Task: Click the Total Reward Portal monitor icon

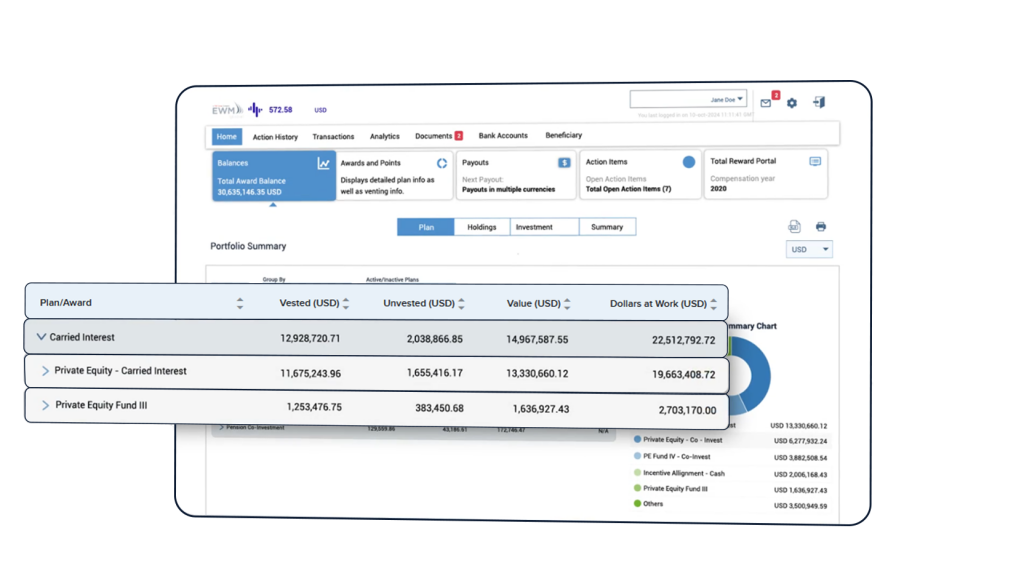Action: pos(815,161)
